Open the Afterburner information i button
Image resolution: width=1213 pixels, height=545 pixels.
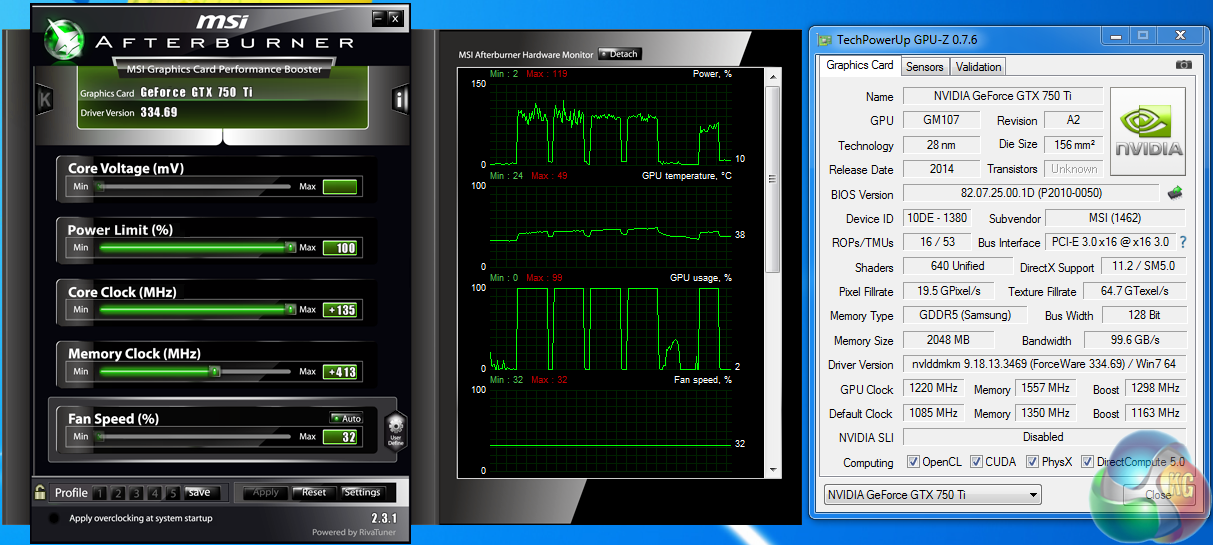tap(401, 100)
